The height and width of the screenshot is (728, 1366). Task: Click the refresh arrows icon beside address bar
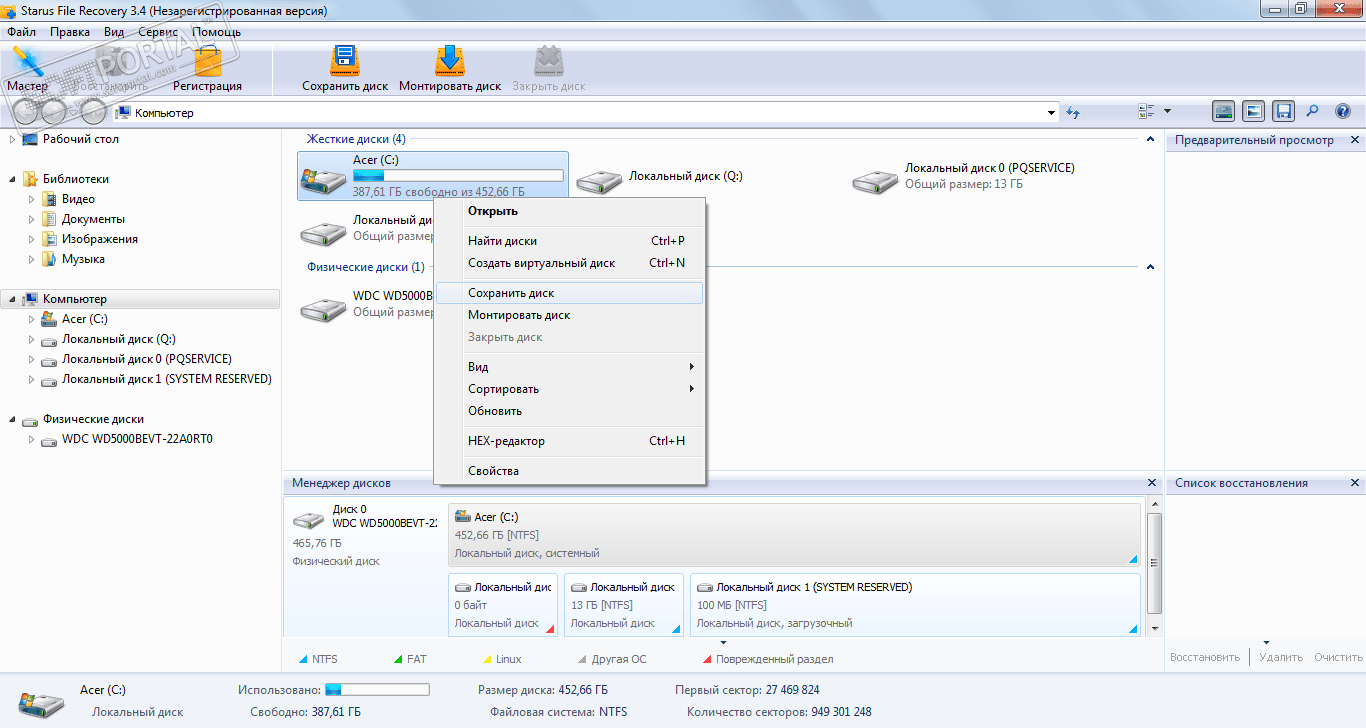tap(1073, 113)
